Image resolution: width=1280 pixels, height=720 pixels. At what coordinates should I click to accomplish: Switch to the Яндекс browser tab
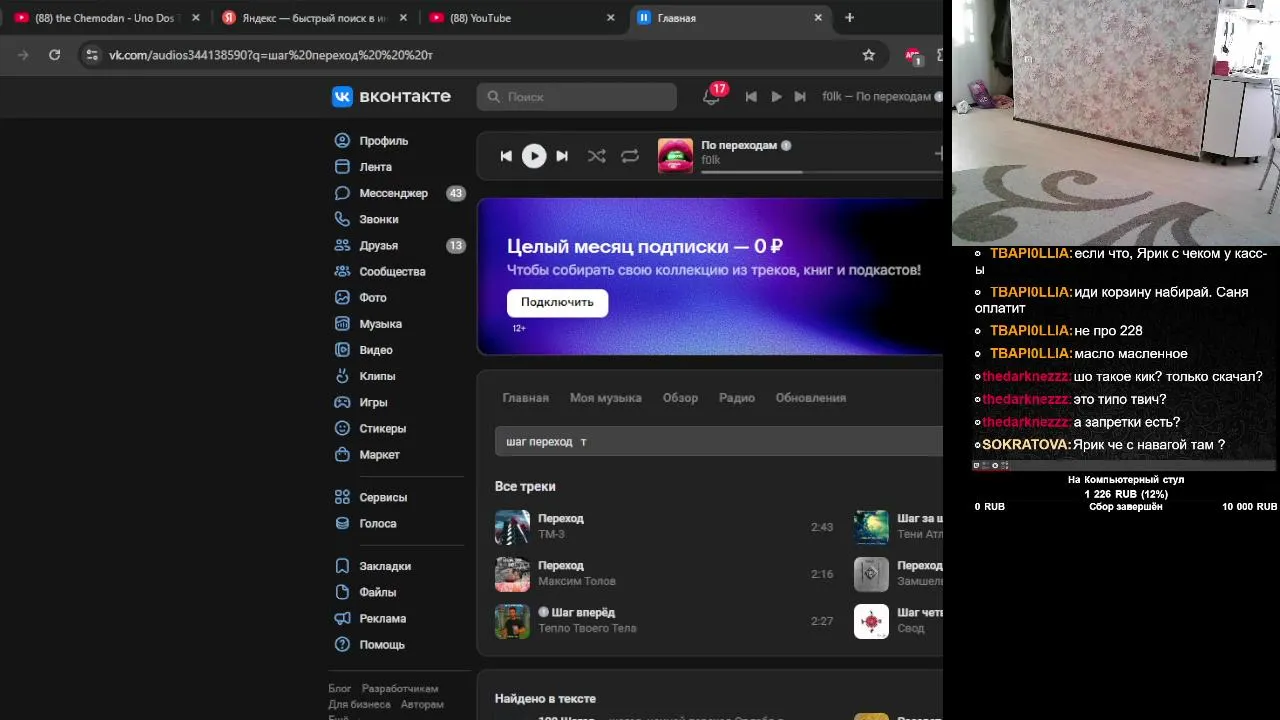pyautogui.click(x=315, y=18)
